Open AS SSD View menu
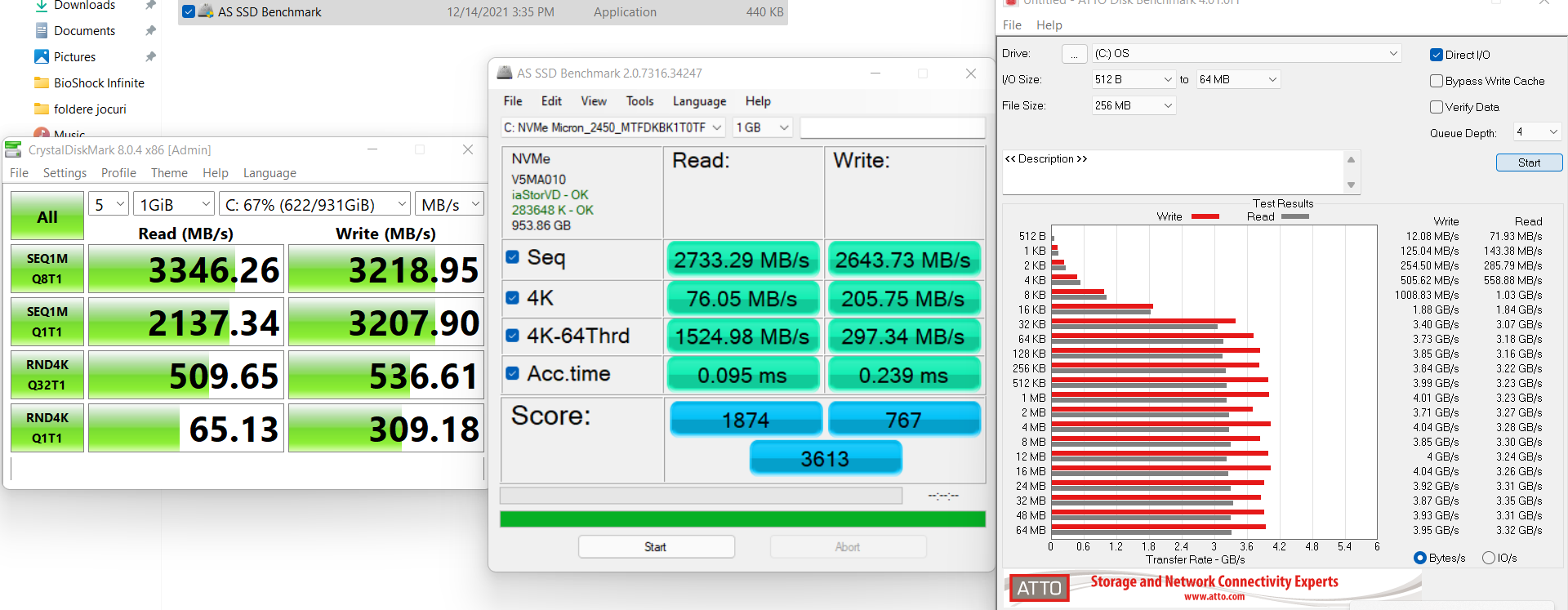The width and height of the screenshot is (1568, 610). pos(594,101)
